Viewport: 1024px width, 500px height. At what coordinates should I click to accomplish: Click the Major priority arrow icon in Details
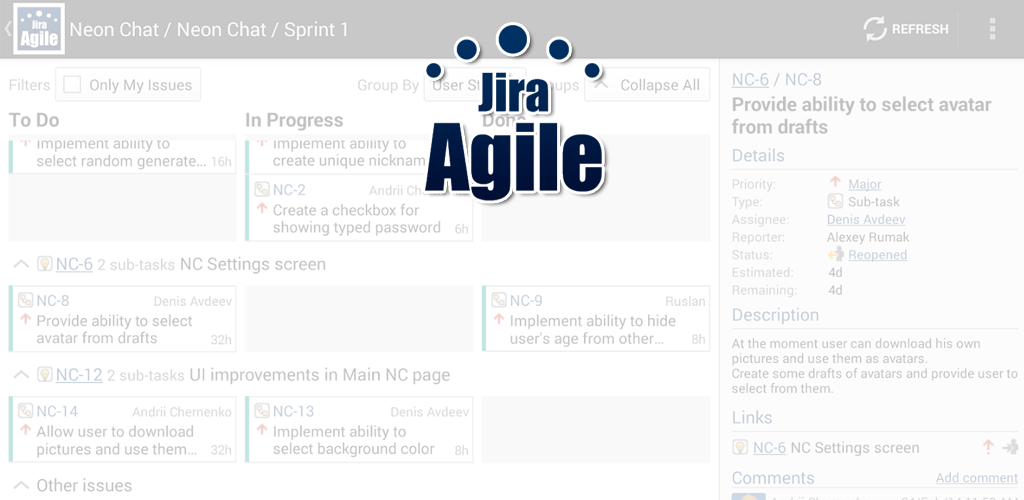tap(836, 183)
